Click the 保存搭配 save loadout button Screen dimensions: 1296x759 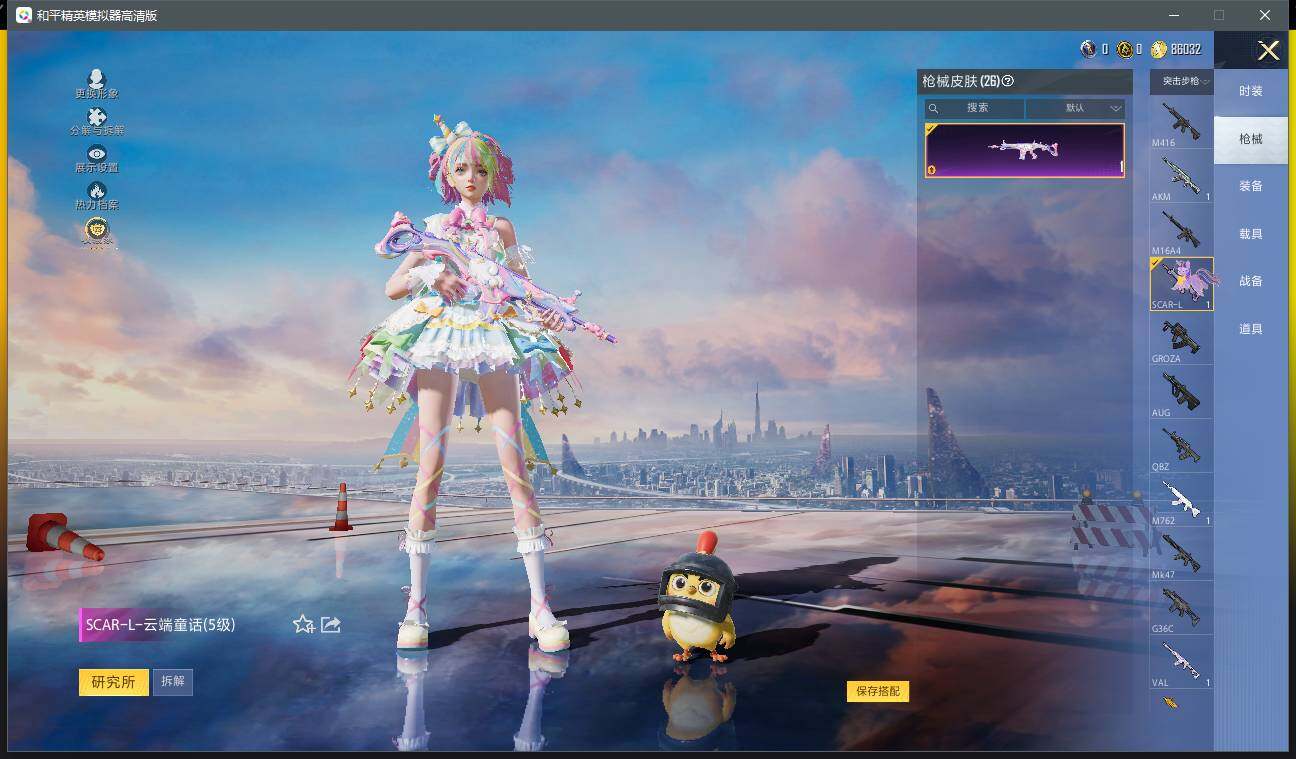(x=878, y=691)
